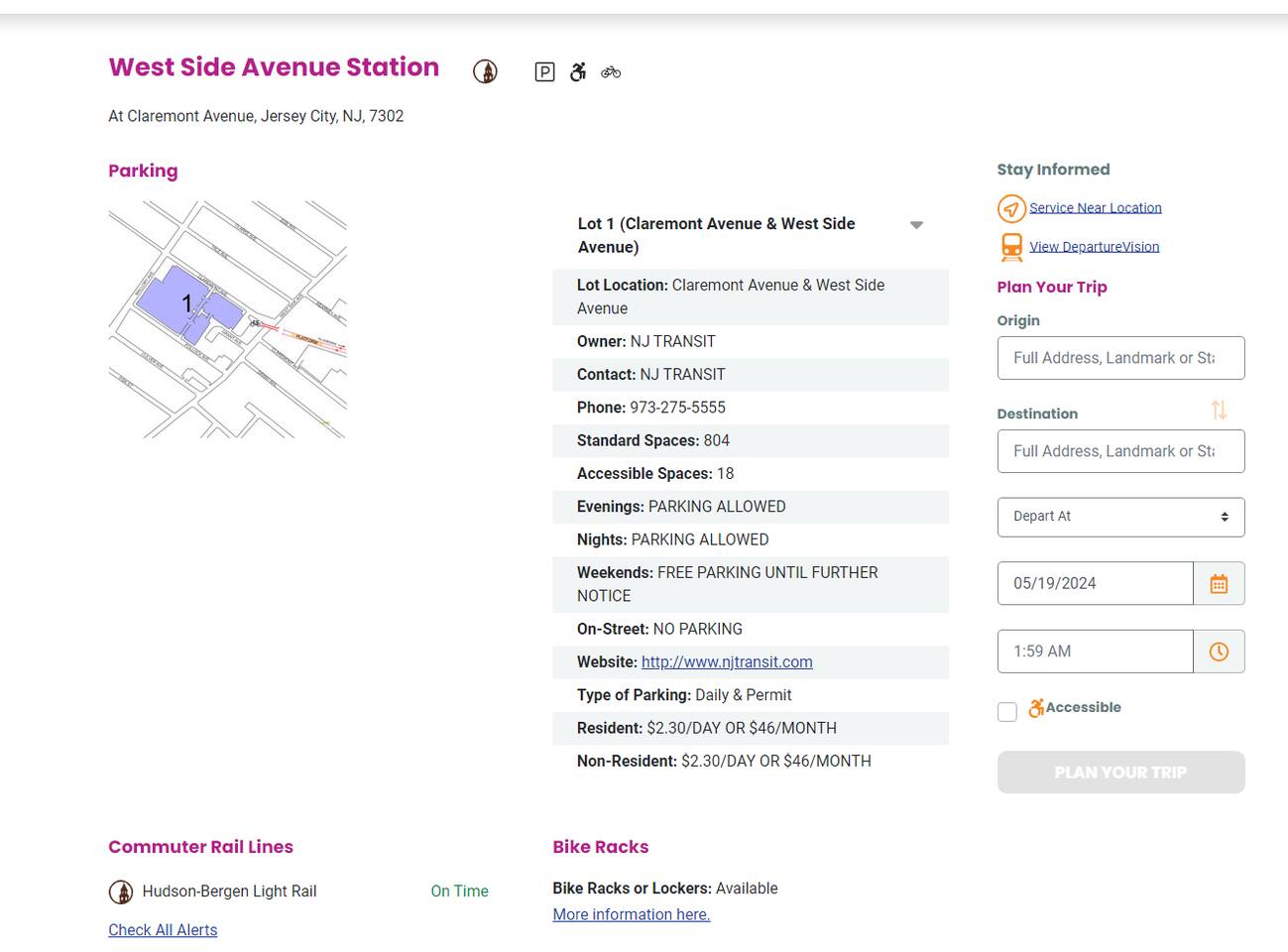1288x952 pixels.
Task: Open Service Near Location link
Action: point(1095,208)
